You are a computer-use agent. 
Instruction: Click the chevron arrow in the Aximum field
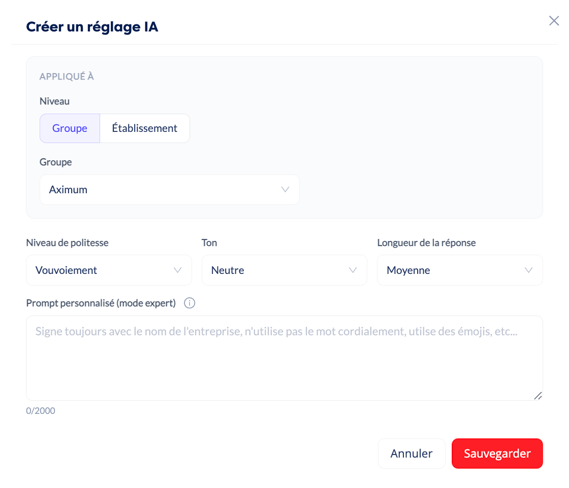tap(285, 189)
